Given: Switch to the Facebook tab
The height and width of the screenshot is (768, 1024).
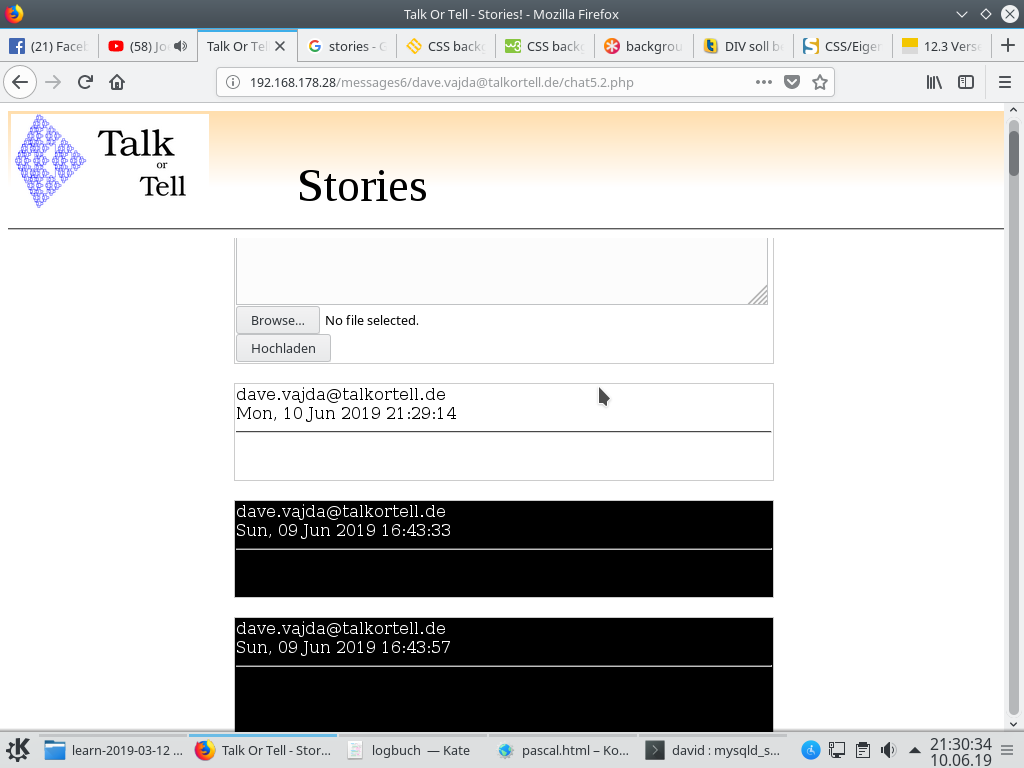Looking at the screenshot, I should point(50,45).
